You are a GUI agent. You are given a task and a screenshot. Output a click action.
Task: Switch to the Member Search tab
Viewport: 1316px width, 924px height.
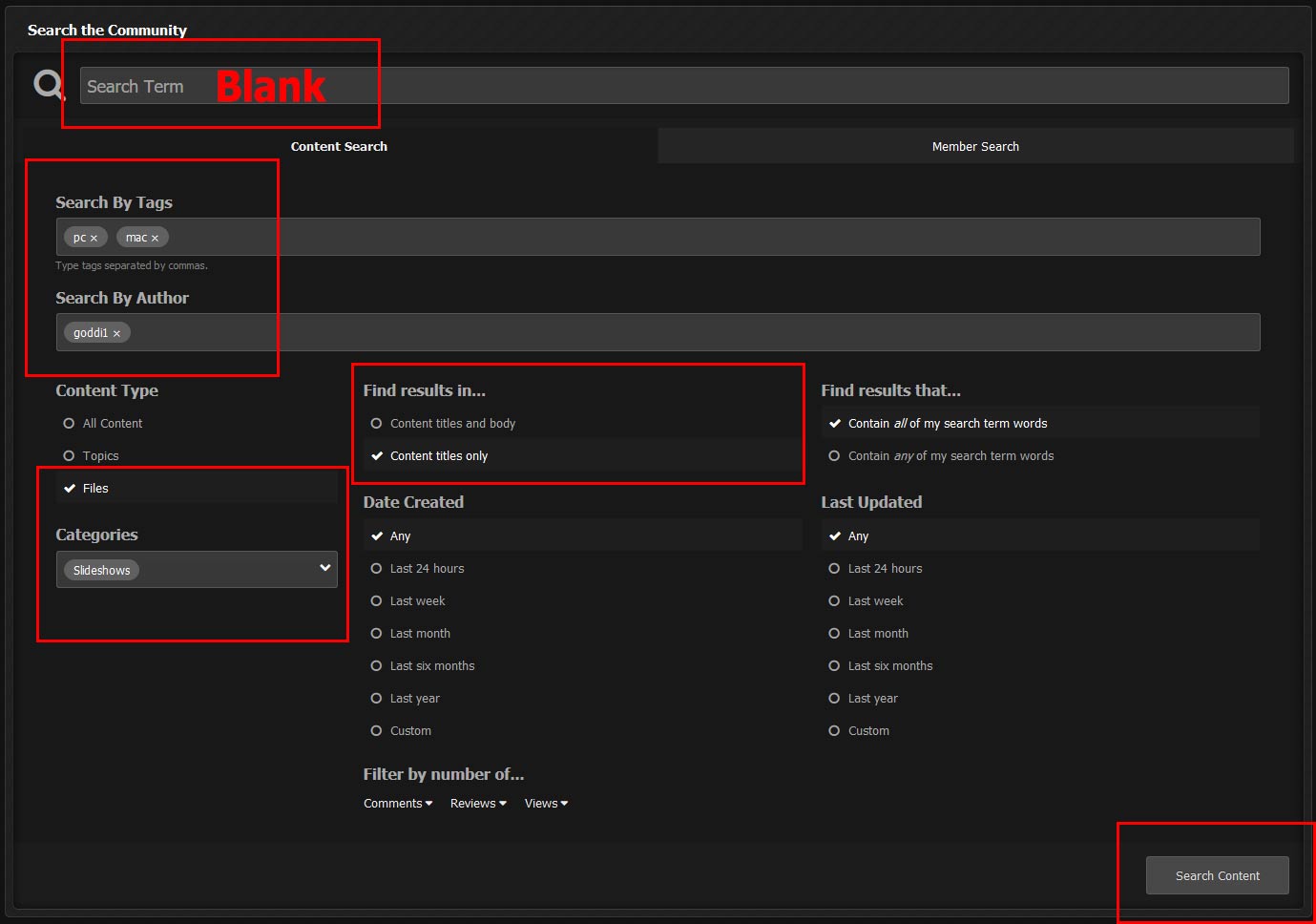(x=975, y=147)
